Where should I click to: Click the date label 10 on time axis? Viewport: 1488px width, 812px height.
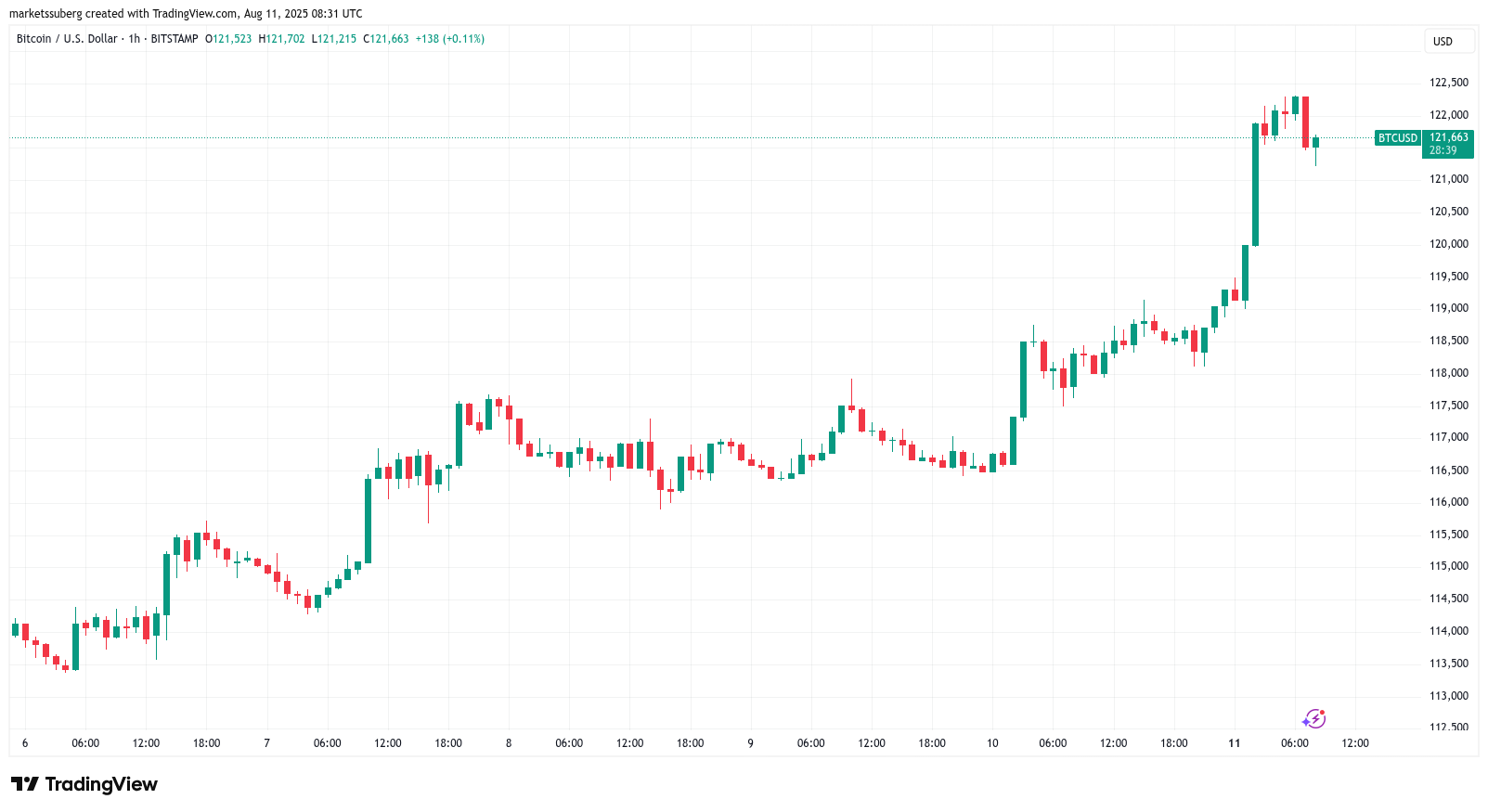point(992,743)
